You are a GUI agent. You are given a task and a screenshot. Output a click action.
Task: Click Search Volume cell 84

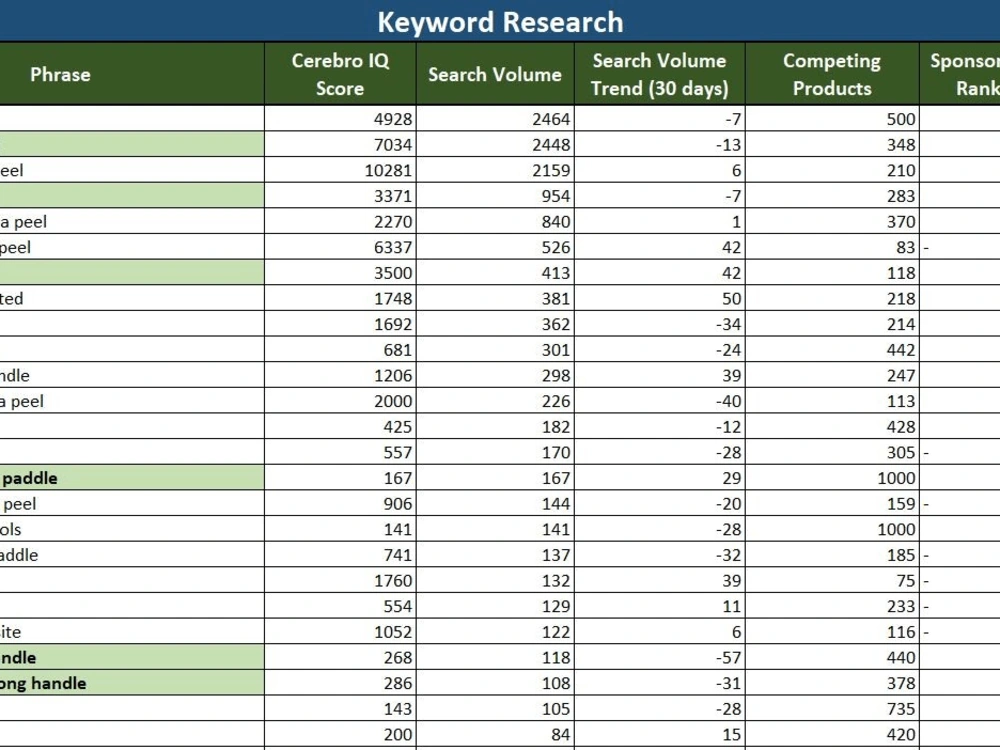(x=495, y=735)
